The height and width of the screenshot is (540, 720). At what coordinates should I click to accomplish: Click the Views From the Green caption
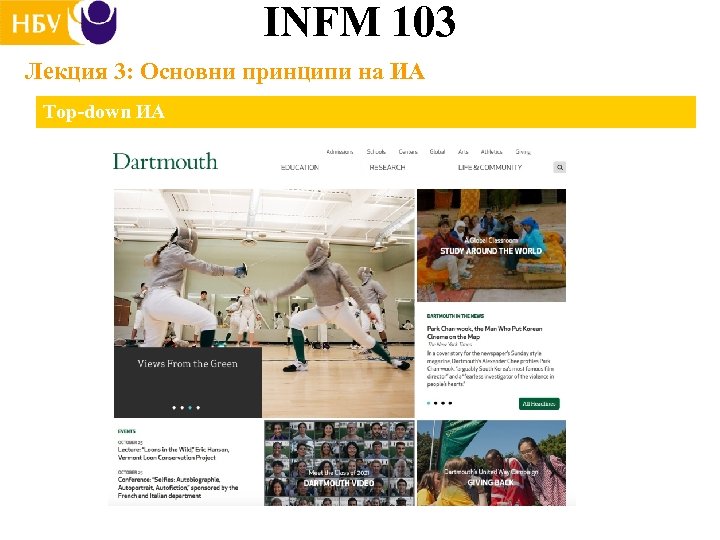tap(187, 364)
